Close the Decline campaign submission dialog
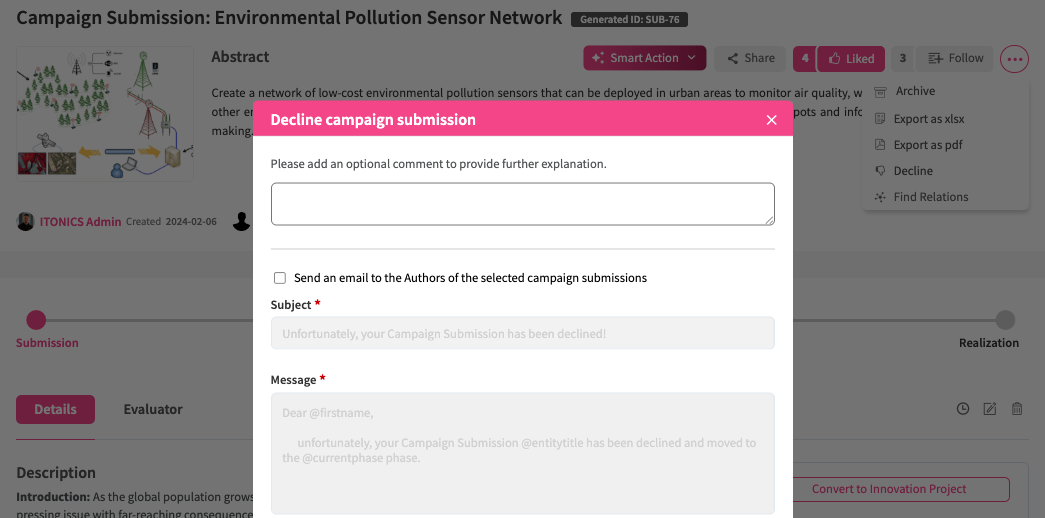 click(771, 120)
